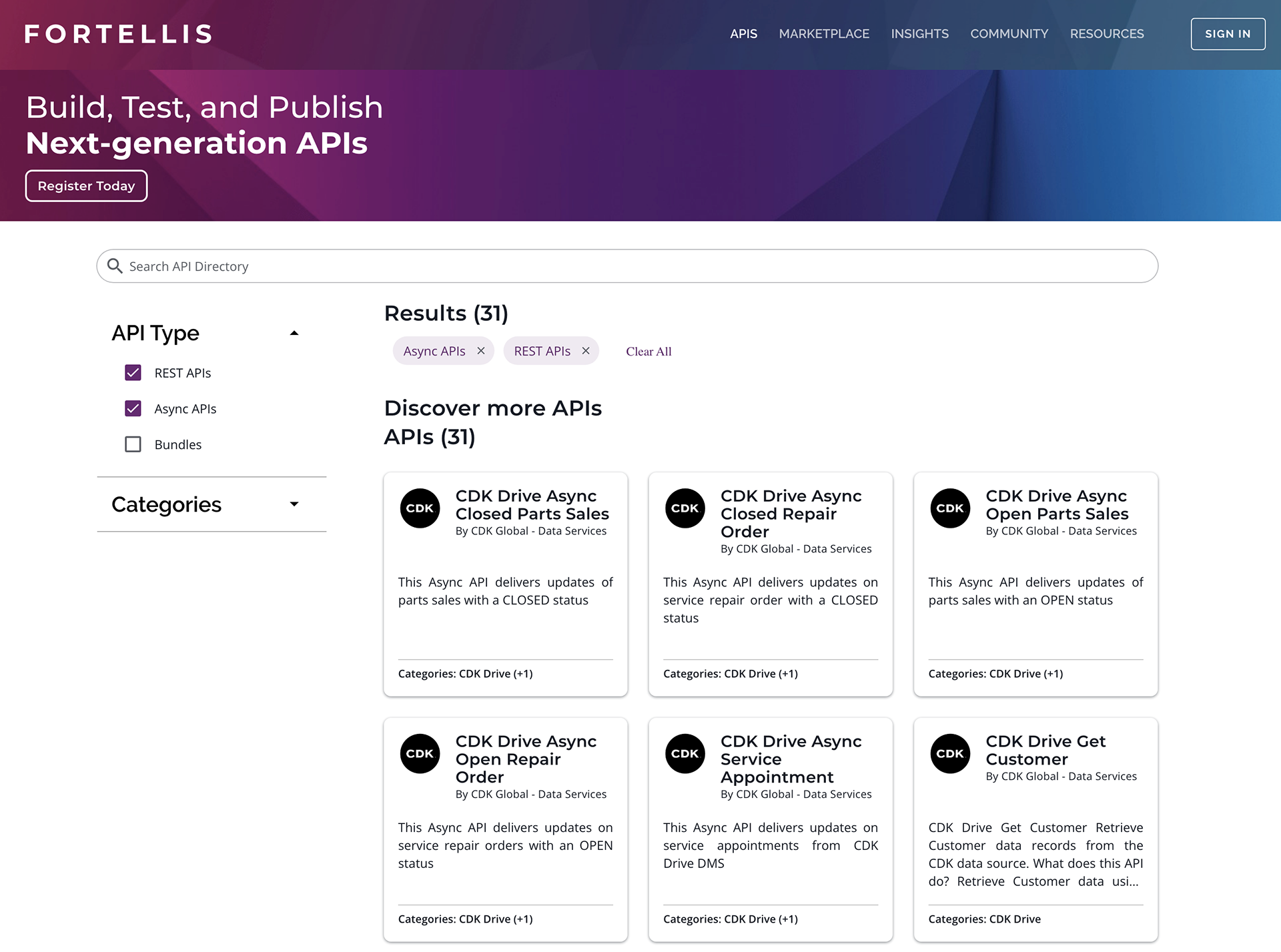The width and height of the screenshot is (1281, 952).
Task: Open the Marketplace nav item
Action: pos(824,34)
